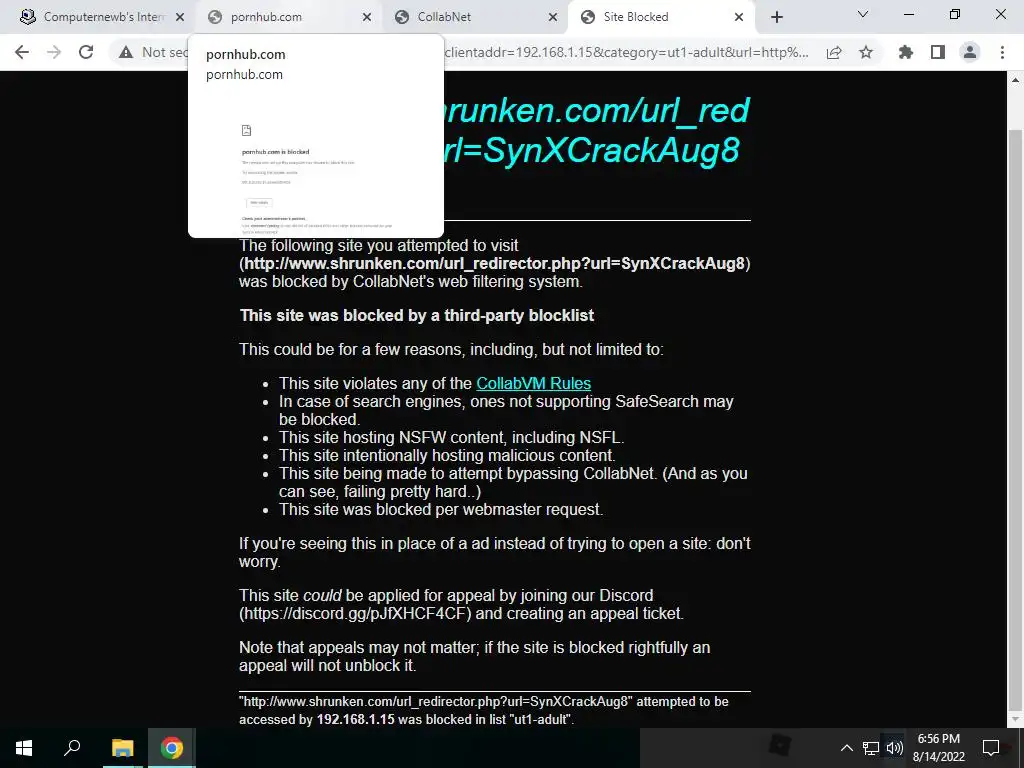The width and height of the screenshot is (1024, 768).
Task: Toggle the browser side panel
Action: [x=938, y=52]
